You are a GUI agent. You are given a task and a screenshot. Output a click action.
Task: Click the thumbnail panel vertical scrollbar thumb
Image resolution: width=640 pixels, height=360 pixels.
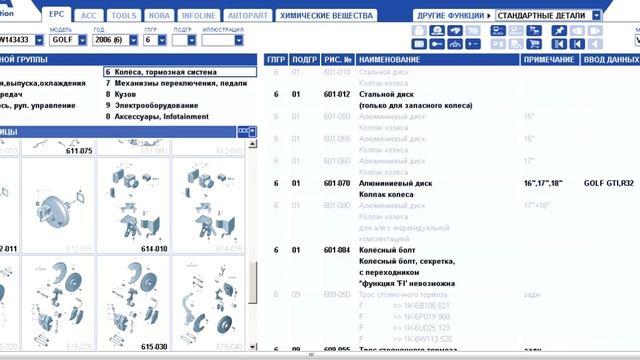pos(253,282)
